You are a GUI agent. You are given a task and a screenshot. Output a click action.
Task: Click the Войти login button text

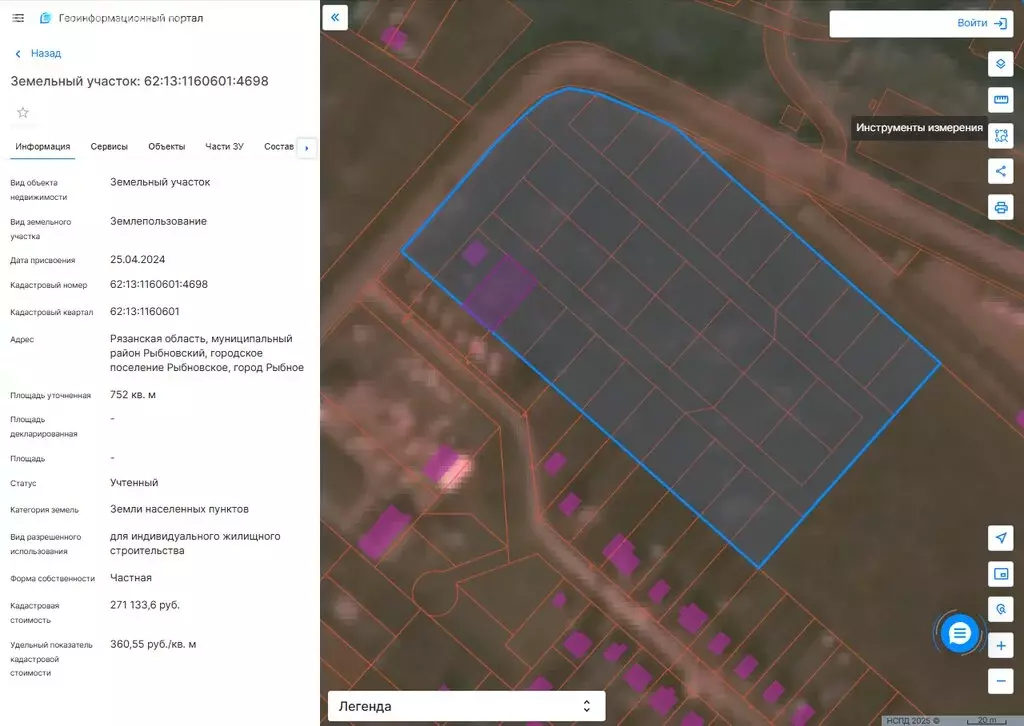click(972, 24)
